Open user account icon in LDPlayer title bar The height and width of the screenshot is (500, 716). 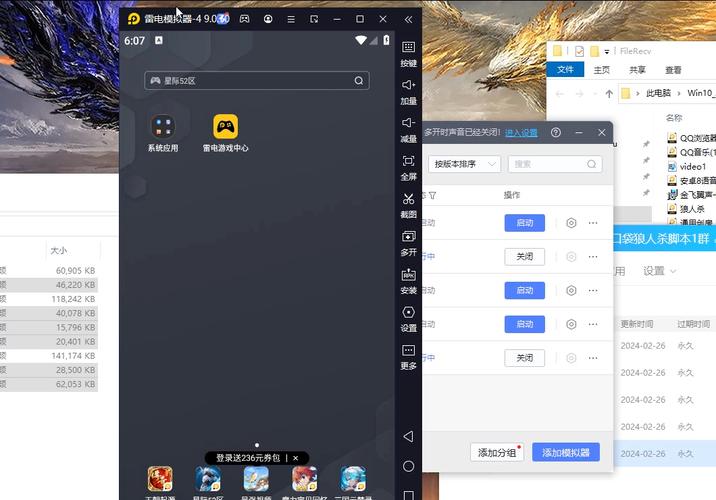click(x=268, y=19)
